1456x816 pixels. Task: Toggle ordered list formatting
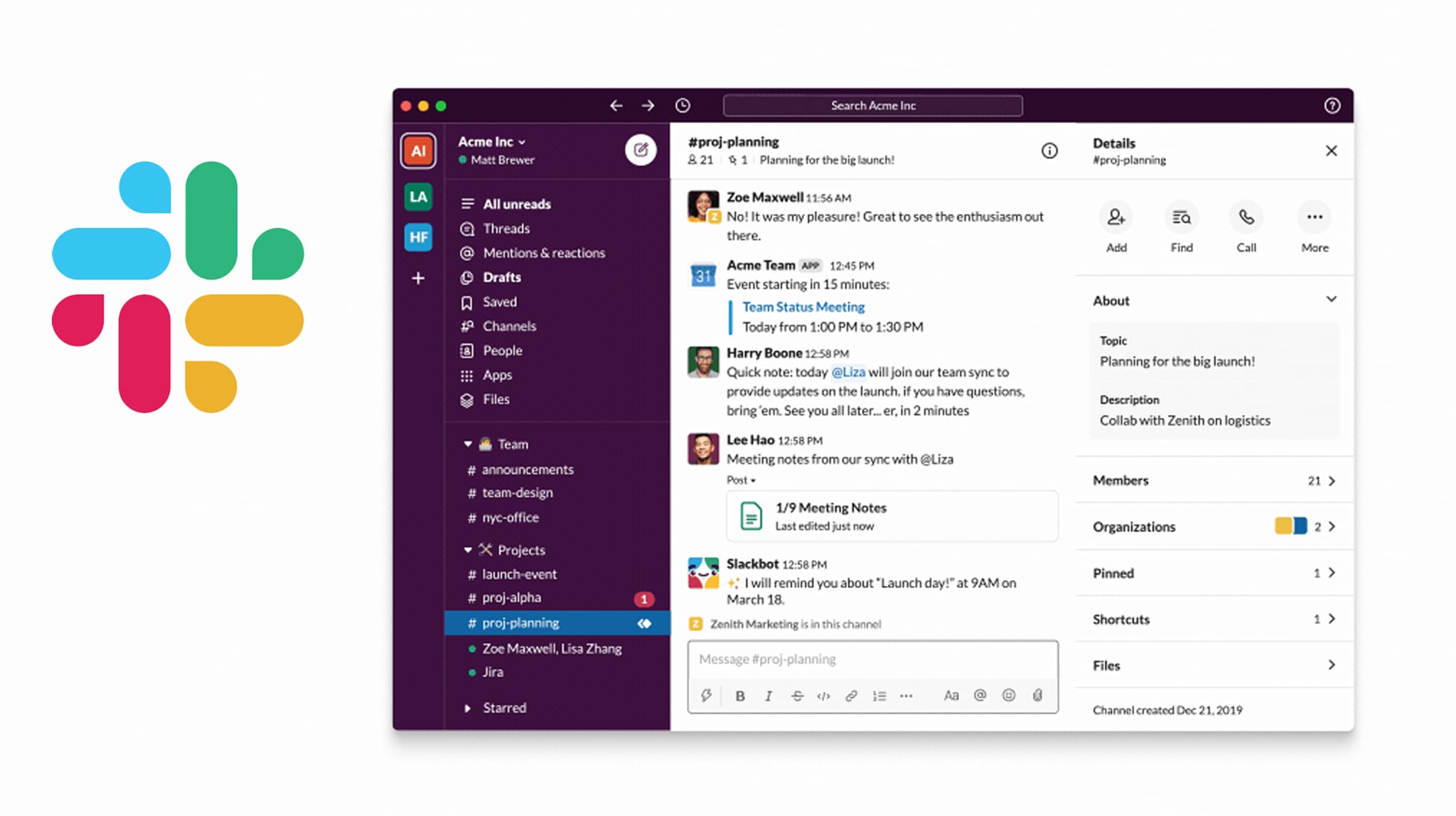pos(879,696)
